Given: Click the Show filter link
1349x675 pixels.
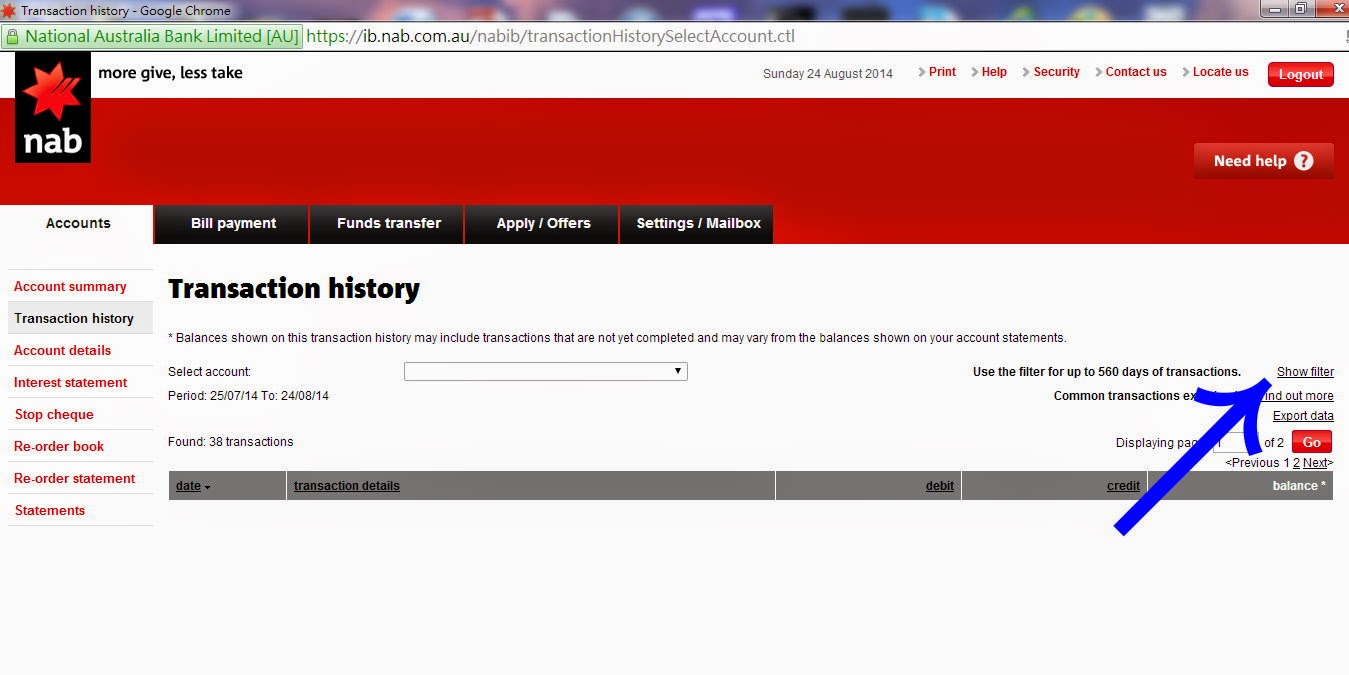Looking at the screenshot, I should pyautogui.click(x=1305, y=372).
